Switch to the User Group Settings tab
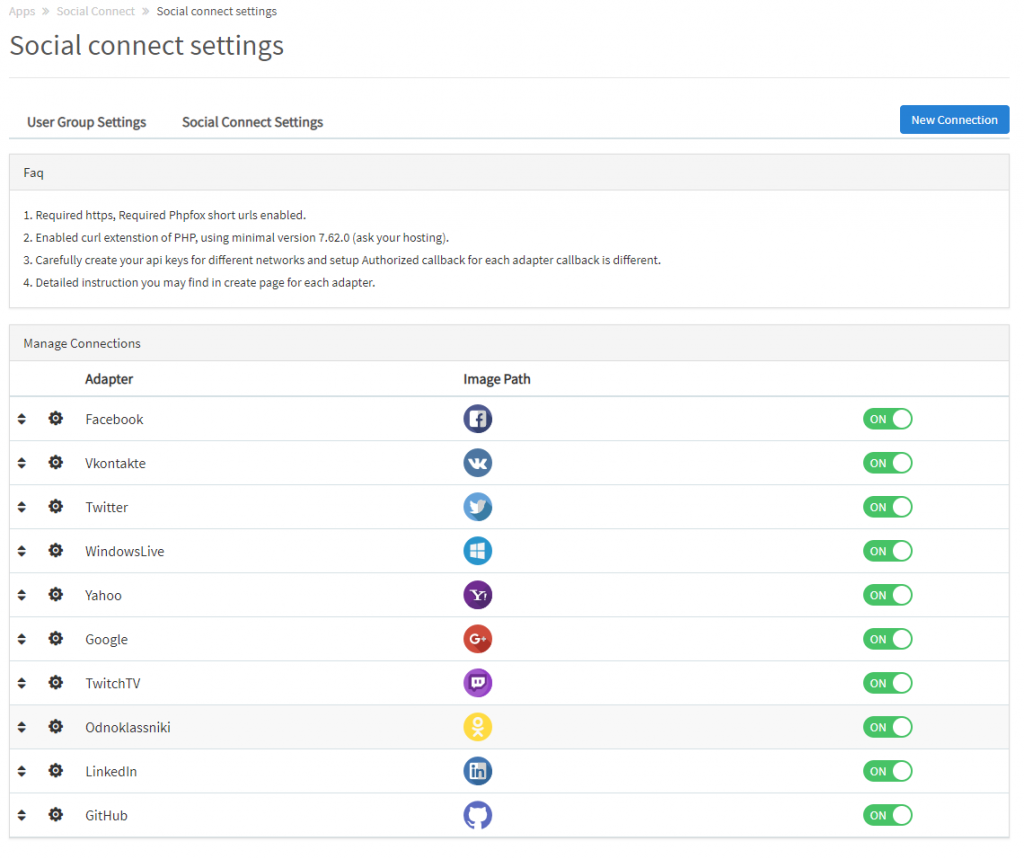Screen dimensions: 1024x859 [x=86, y=121]
